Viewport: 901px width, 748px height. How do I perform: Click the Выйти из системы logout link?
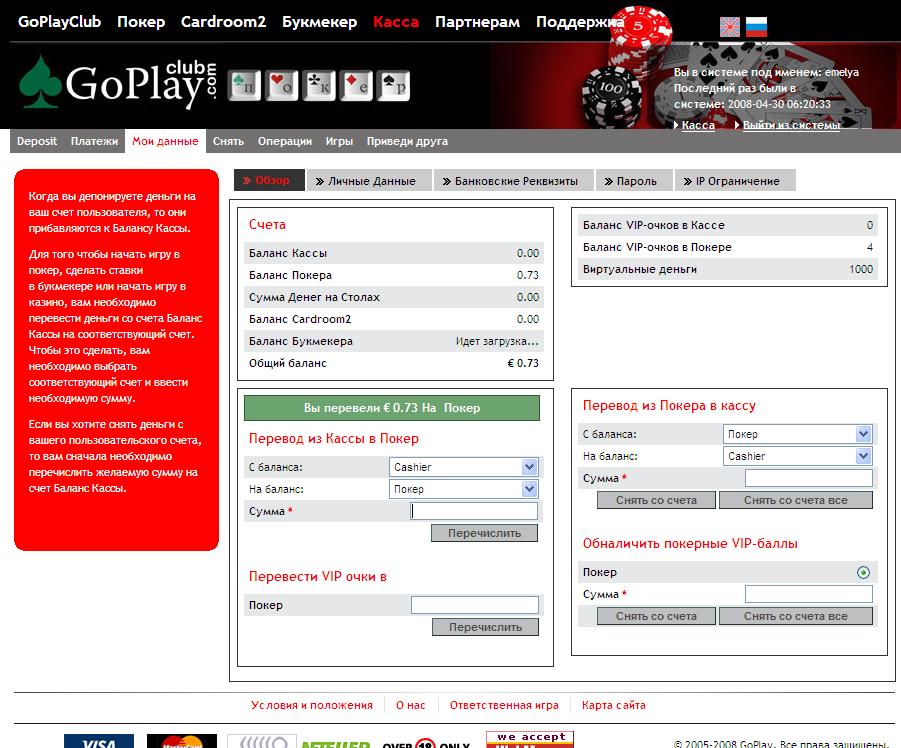(x=790, y=125)
